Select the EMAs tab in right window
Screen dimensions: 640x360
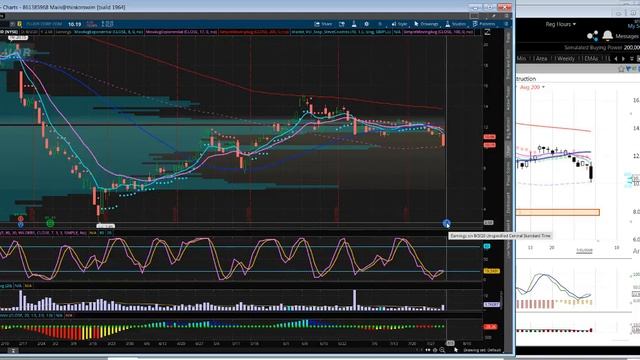[591, 58]
